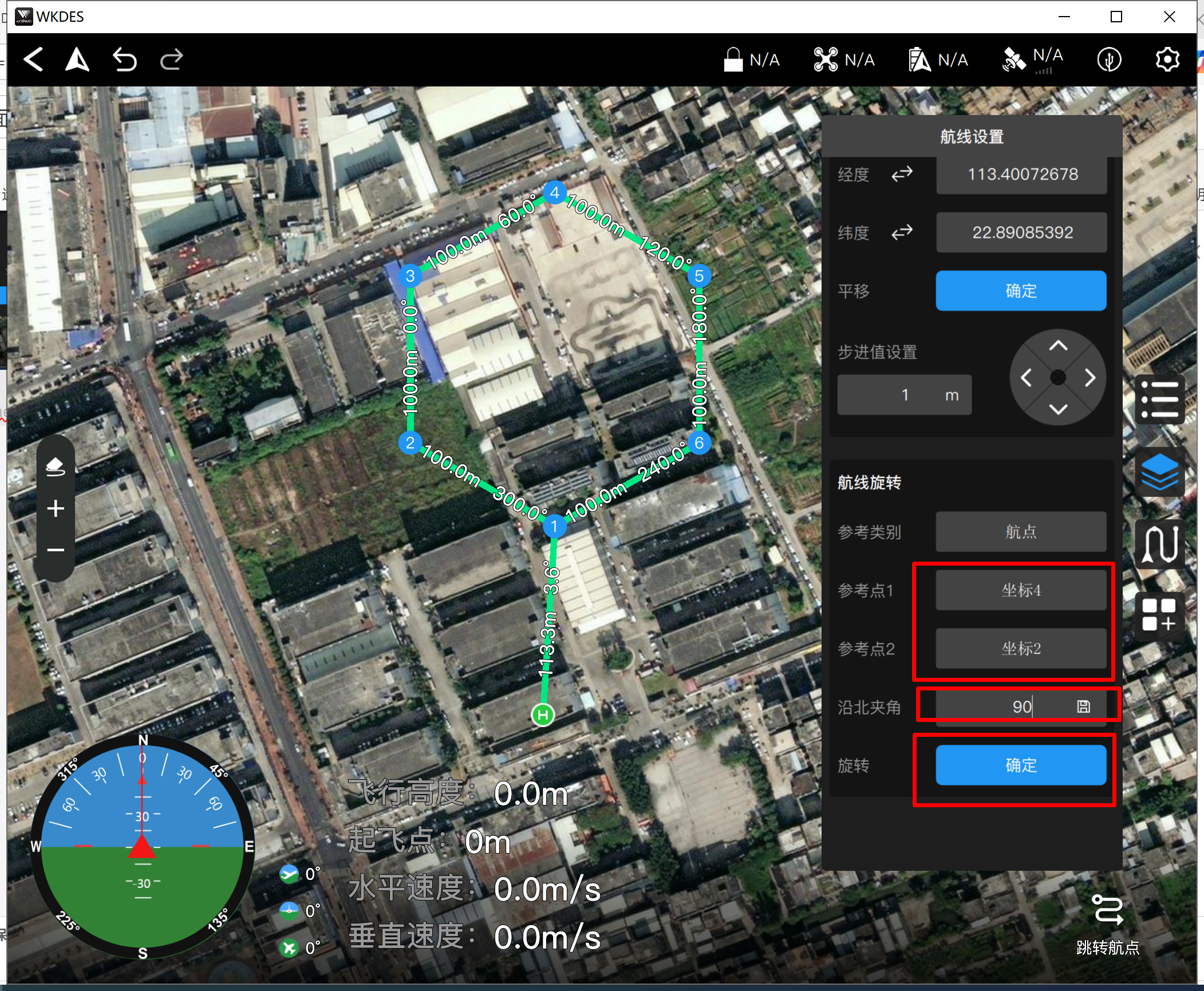Image resolution: width=1204 pixels, height=991 pixels.
Task: Swap the latitude (纬度) value arrows
Action: [902, 232]
